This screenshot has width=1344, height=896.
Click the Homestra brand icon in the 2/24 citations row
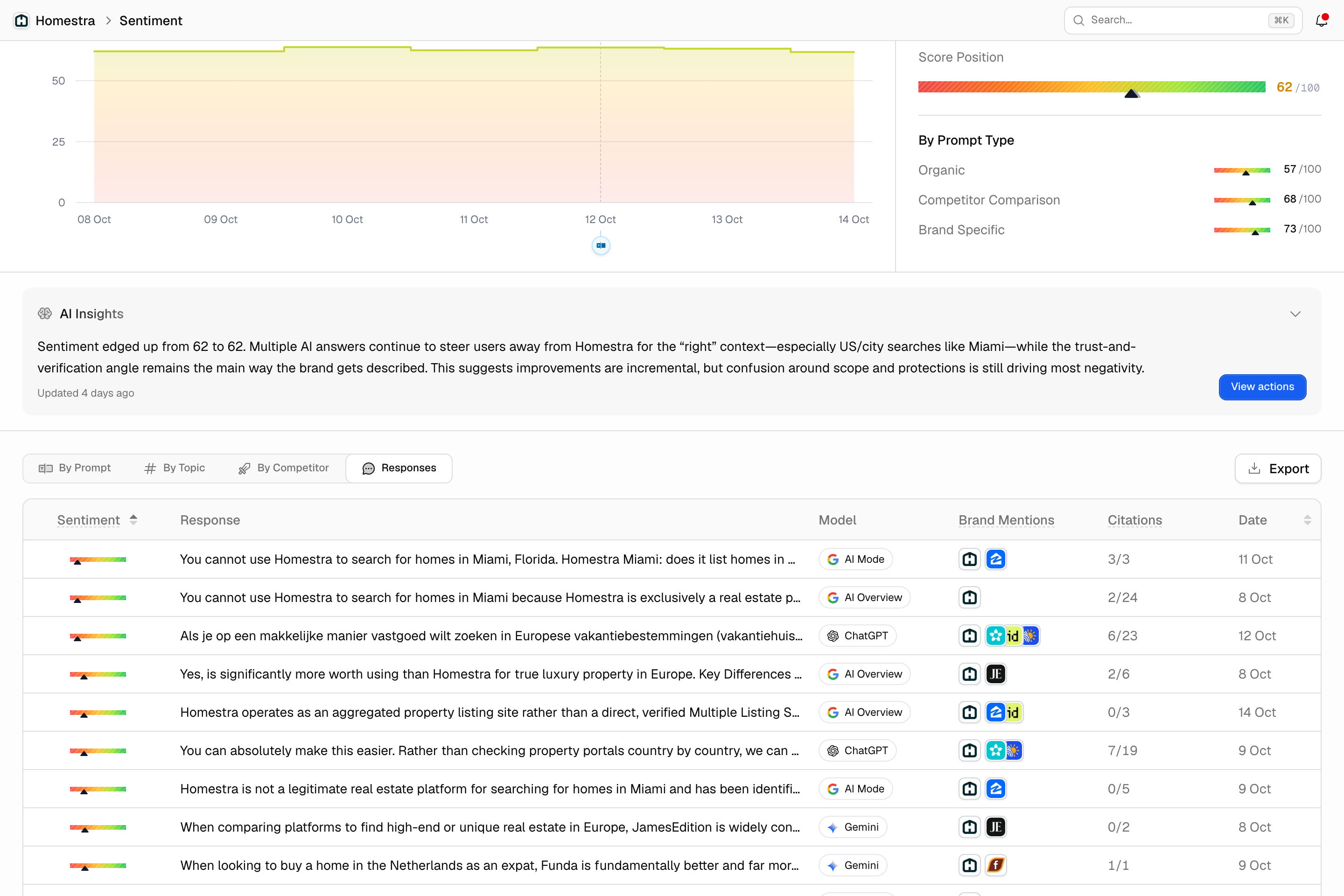pos(970,598)
